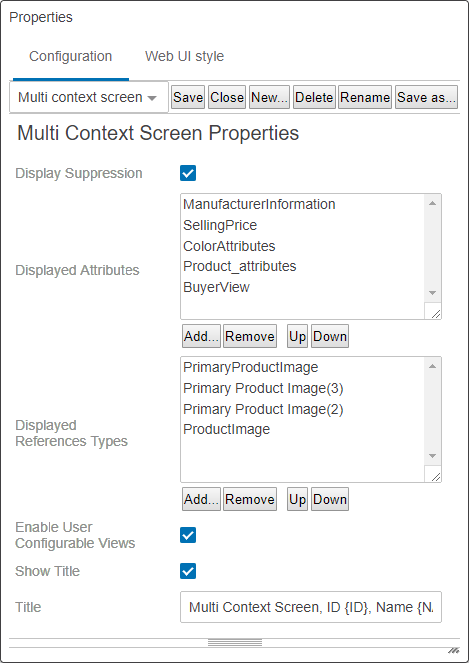Open the Multi context screen dropdown
Screen dimensions: 469x663
click(x=88, y=97)
